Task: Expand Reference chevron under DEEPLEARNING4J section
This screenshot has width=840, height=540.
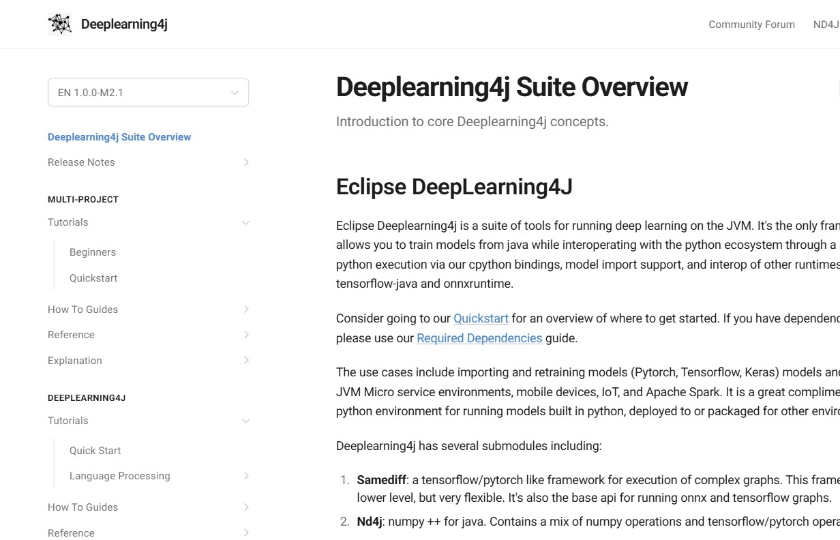Action: 246,533
